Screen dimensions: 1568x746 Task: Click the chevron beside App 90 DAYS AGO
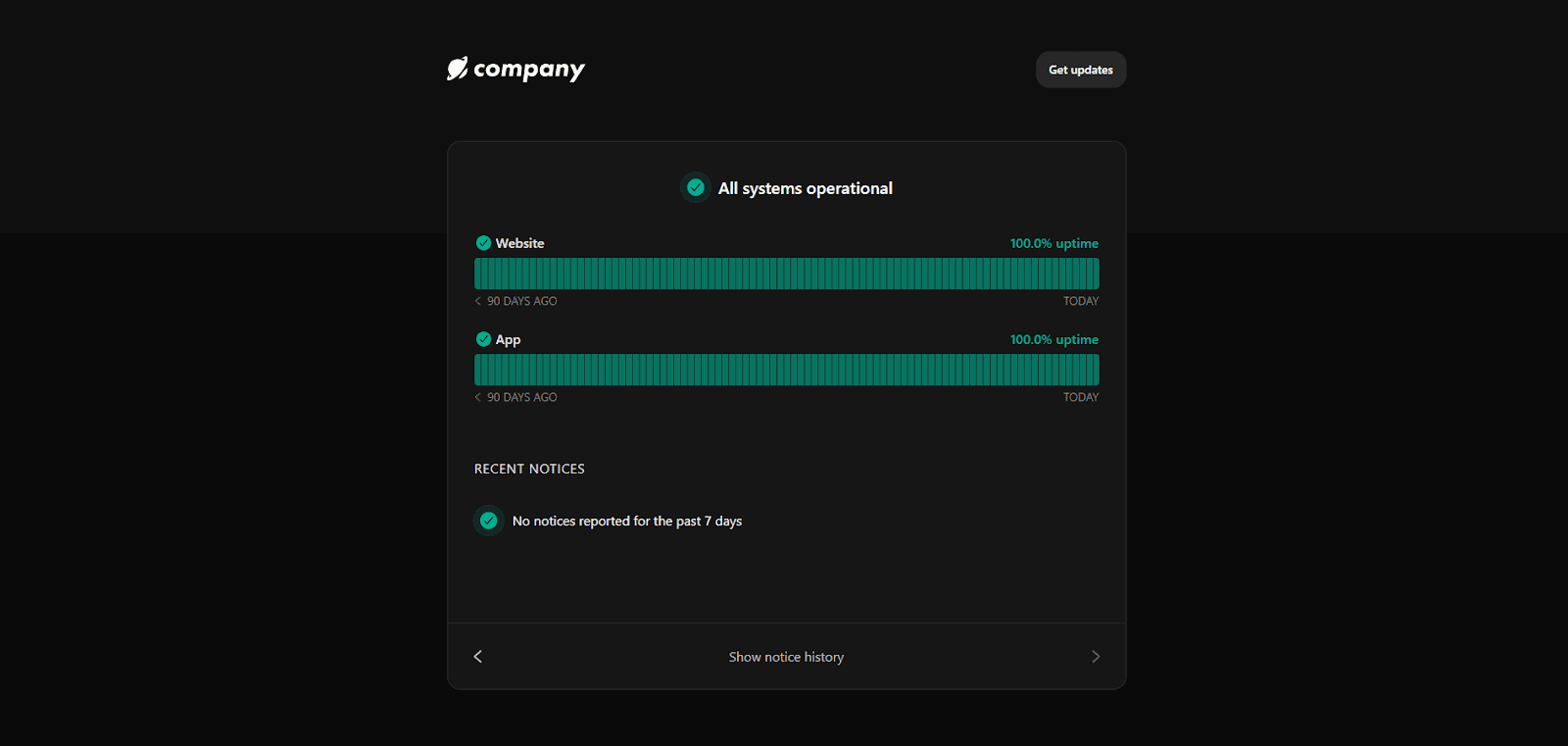[x=478, y=397]
